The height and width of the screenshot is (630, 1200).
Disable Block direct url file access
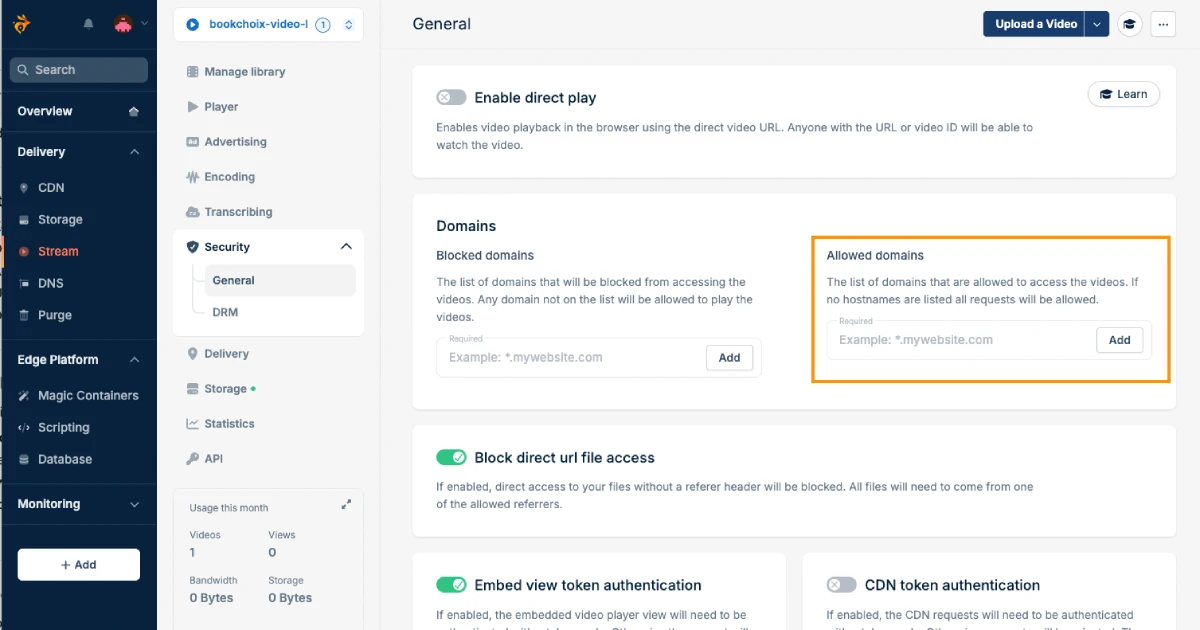(452, 457)
